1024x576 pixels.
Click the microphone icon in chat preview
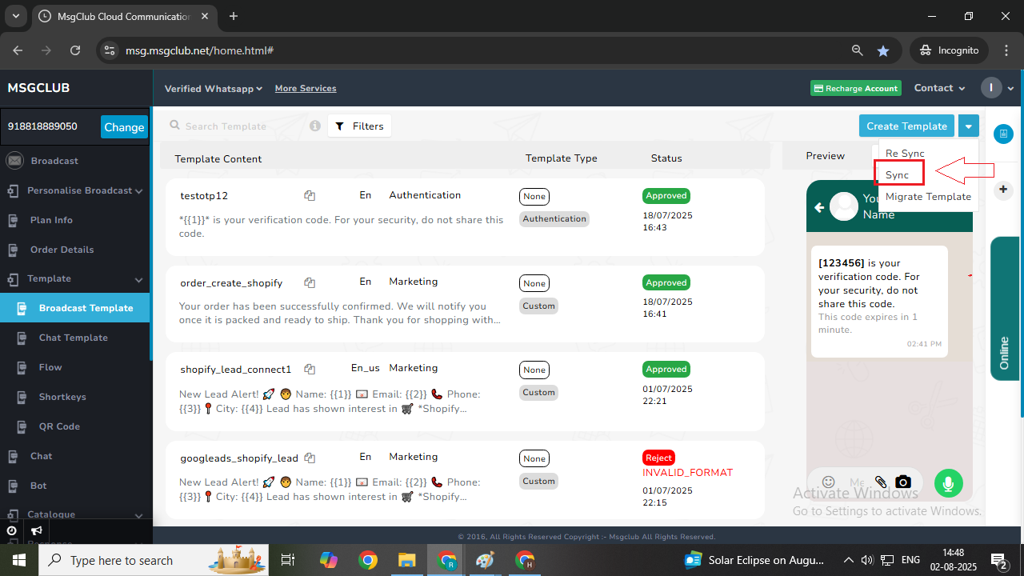point(947,483)
